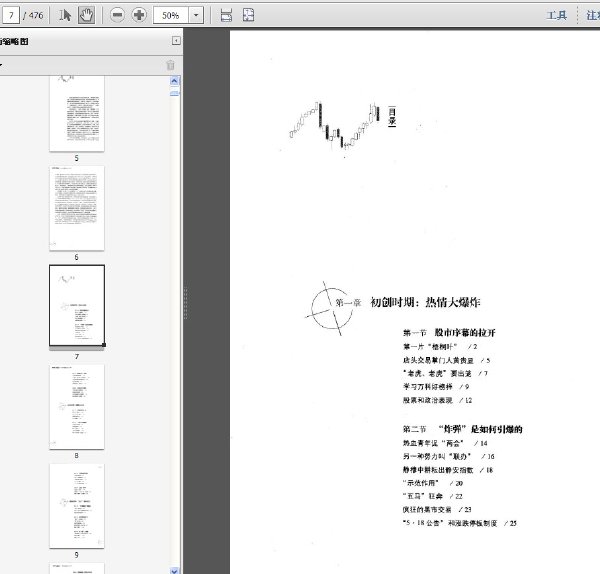Click the 50% zoom level field
The width and height of the screenshot is (600, 574).
tap(171, 15)
